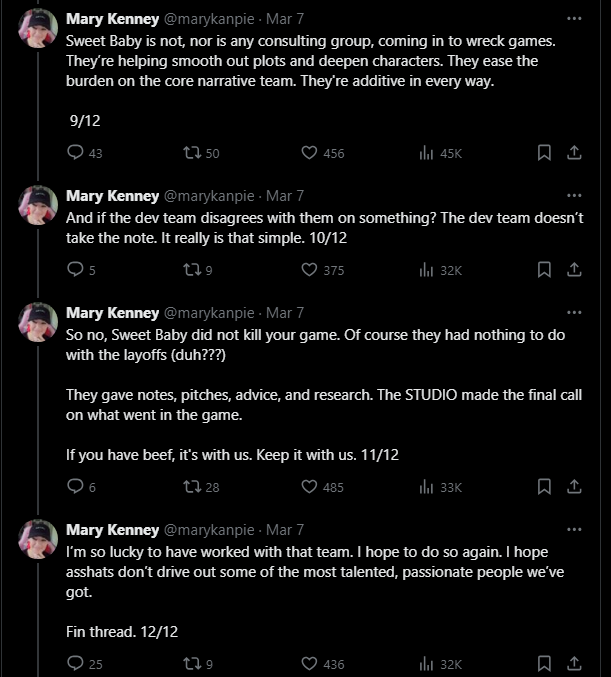Reply to the 9/12 tweet
Image resolution: width=611 pixels, height=677 pixels.
75,153
